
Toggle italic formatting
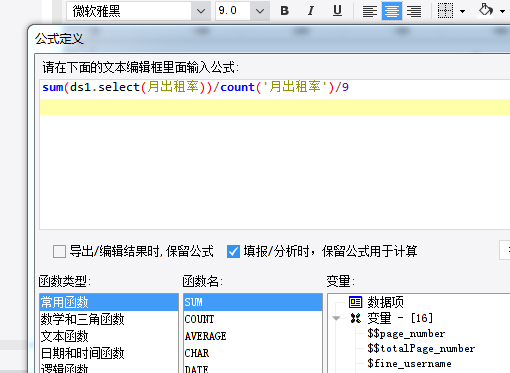311,11
